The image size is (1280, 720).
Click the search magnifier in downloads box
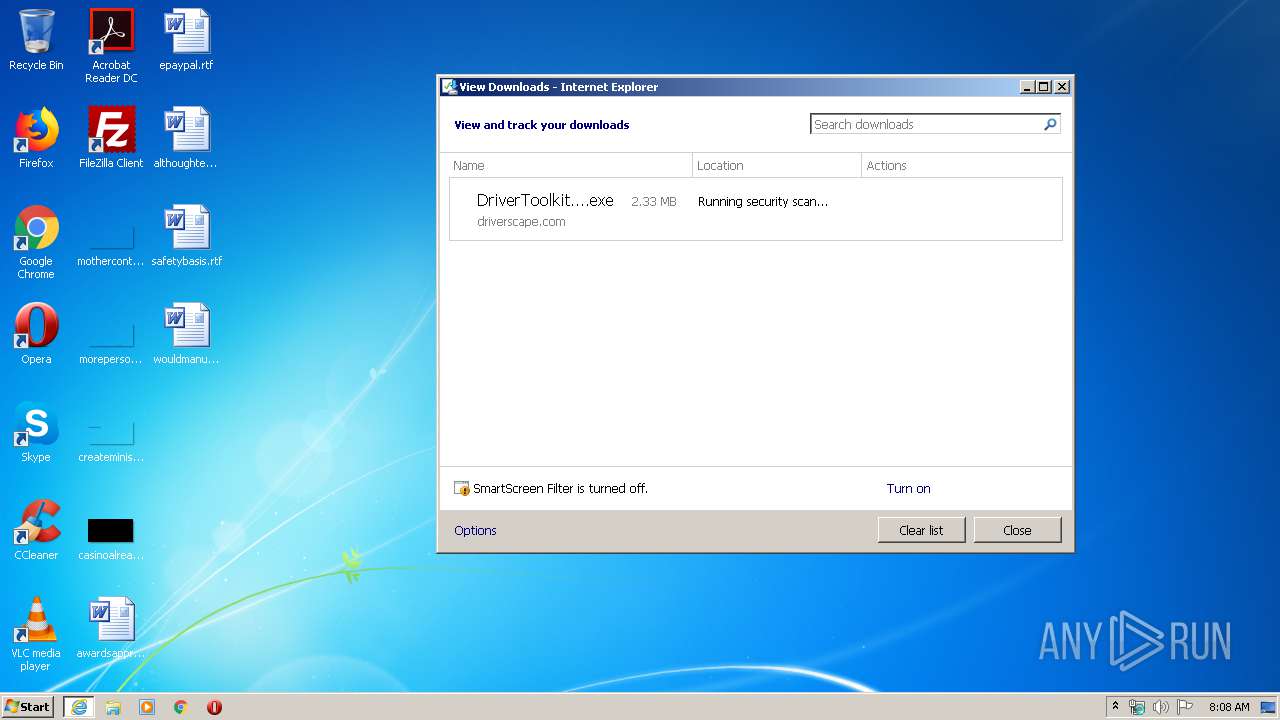coord(1050,124)
